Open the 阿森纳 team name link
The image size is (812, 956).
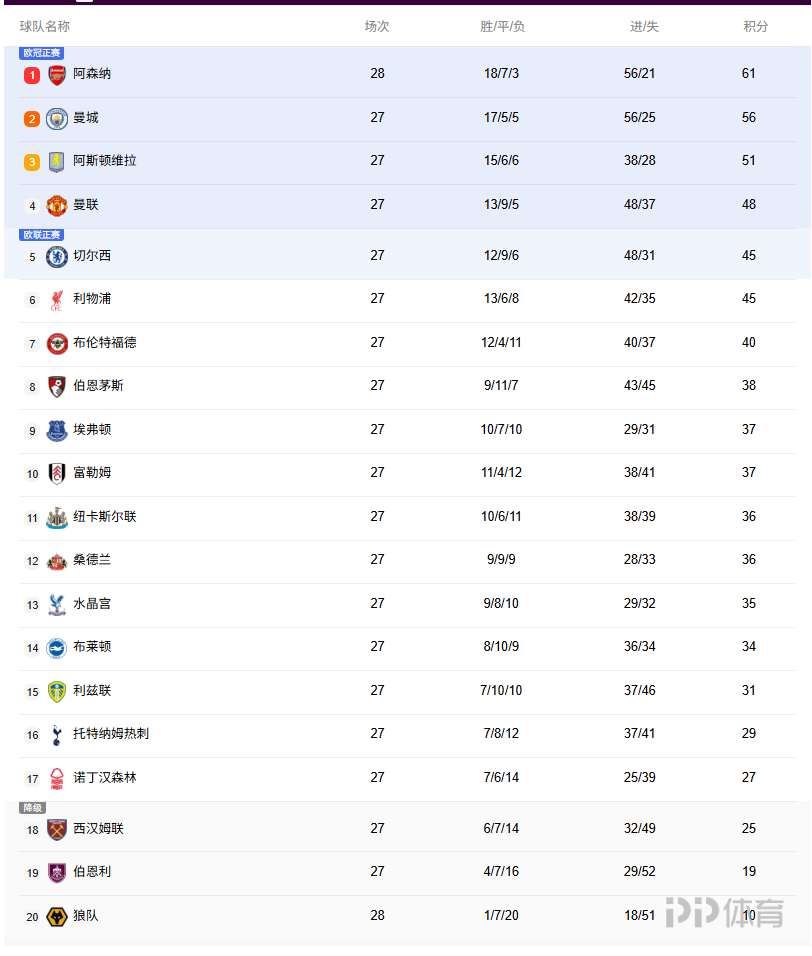tap(92, 74)
